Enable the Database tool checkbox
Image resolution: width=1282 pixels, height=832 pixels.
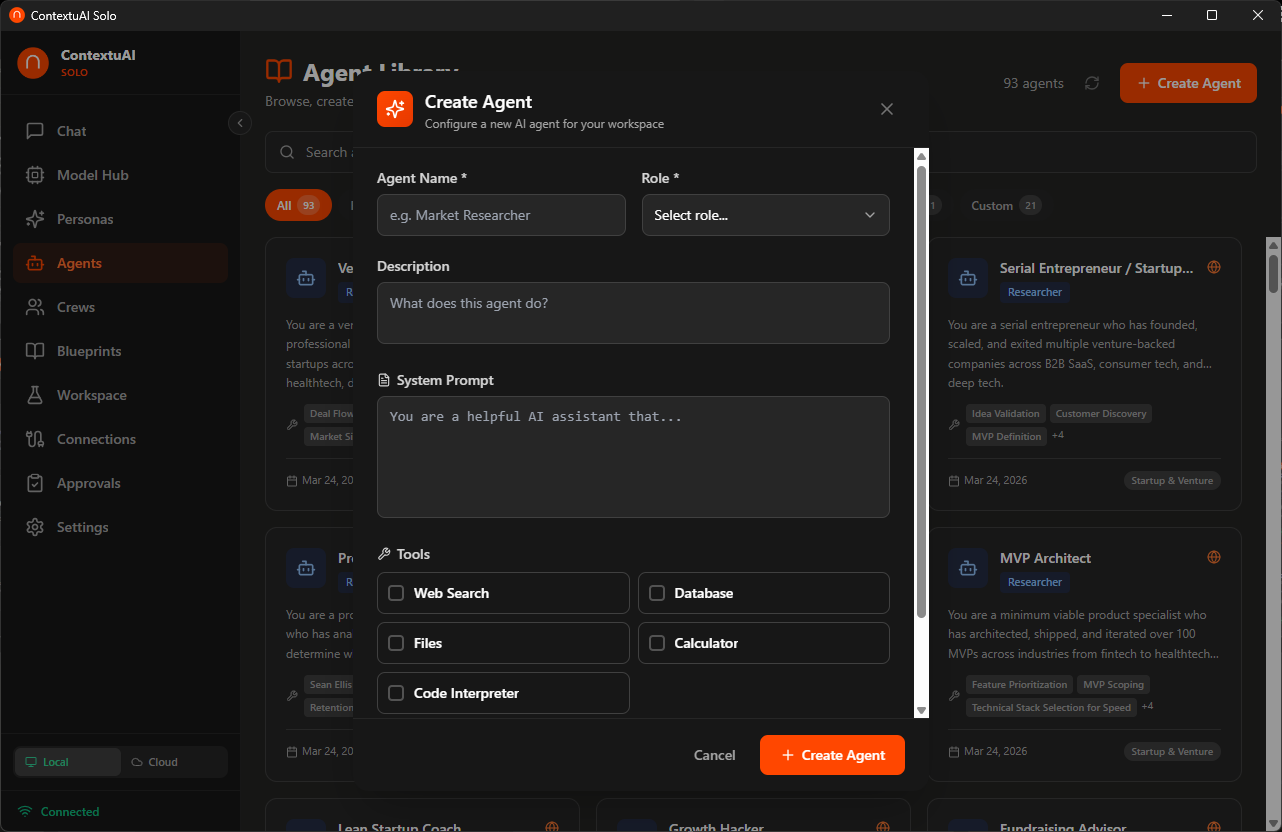[657, 593]
